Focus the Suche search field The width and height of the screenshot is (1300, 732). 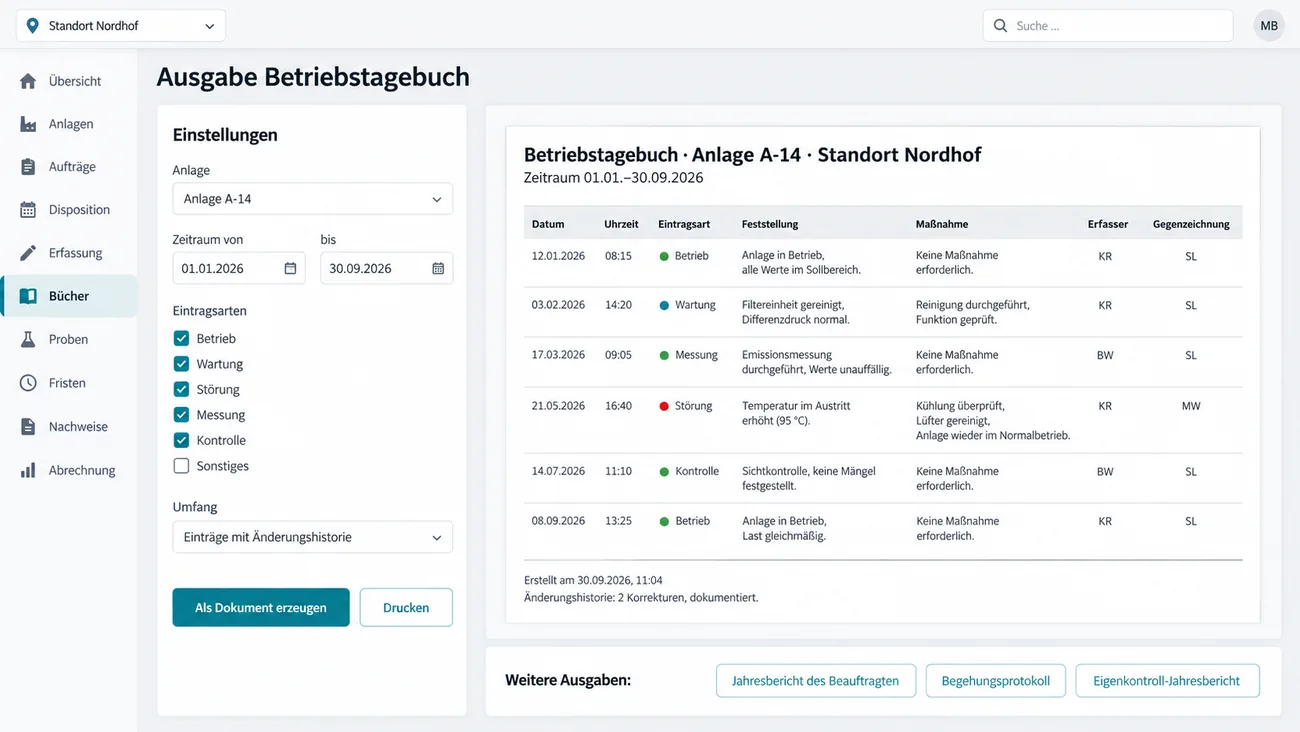(1108, 26)
